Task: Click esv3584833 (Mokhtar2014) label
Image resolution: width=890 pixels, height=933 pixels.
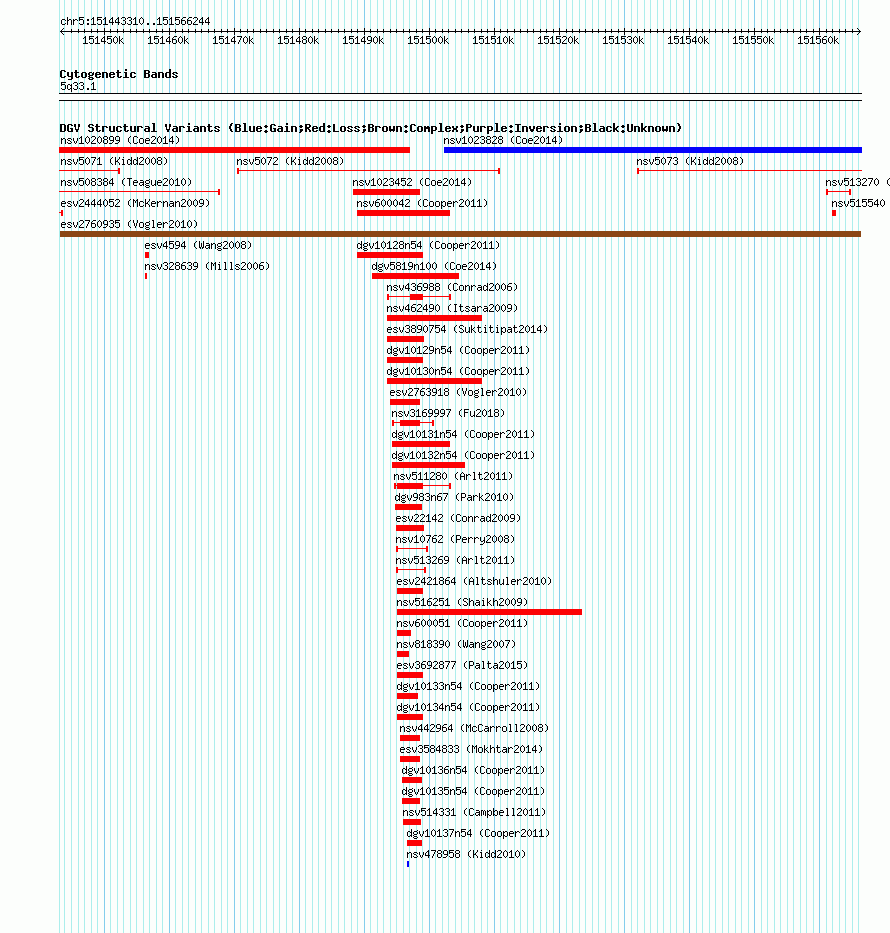Action: point(471,750)
